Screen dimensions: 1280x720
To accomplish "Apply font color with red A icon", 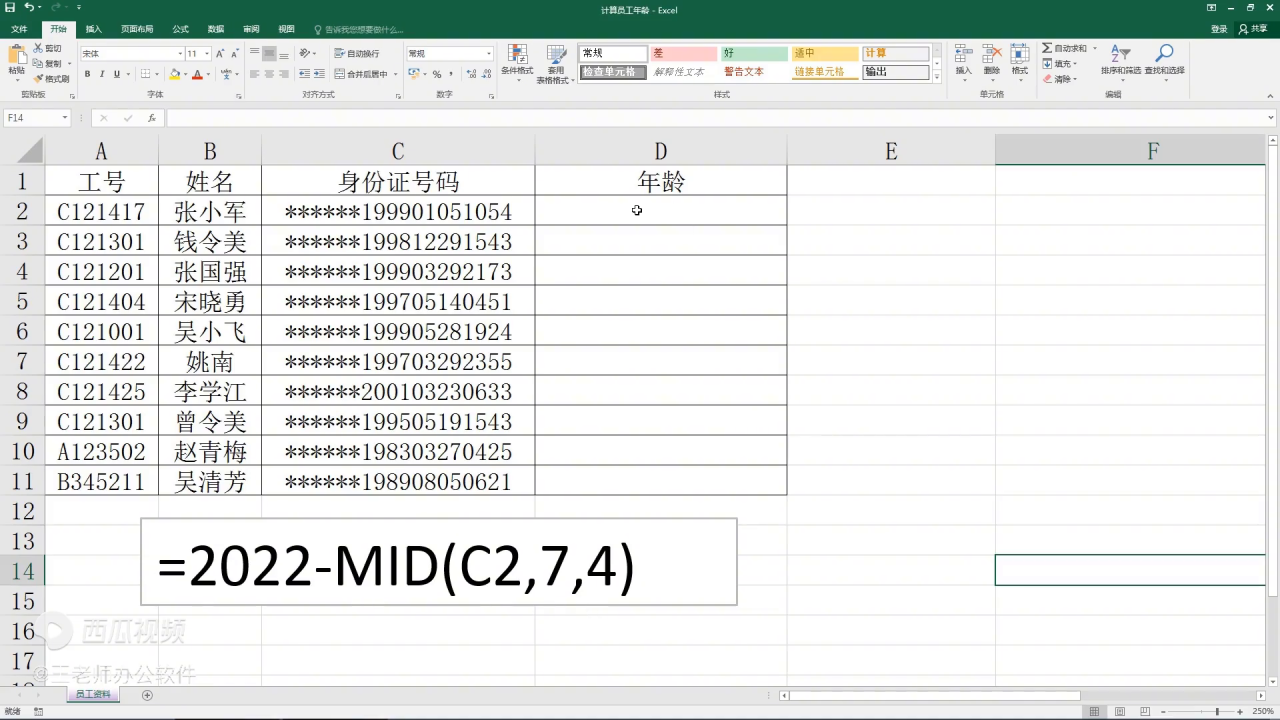I will (197, 74).
